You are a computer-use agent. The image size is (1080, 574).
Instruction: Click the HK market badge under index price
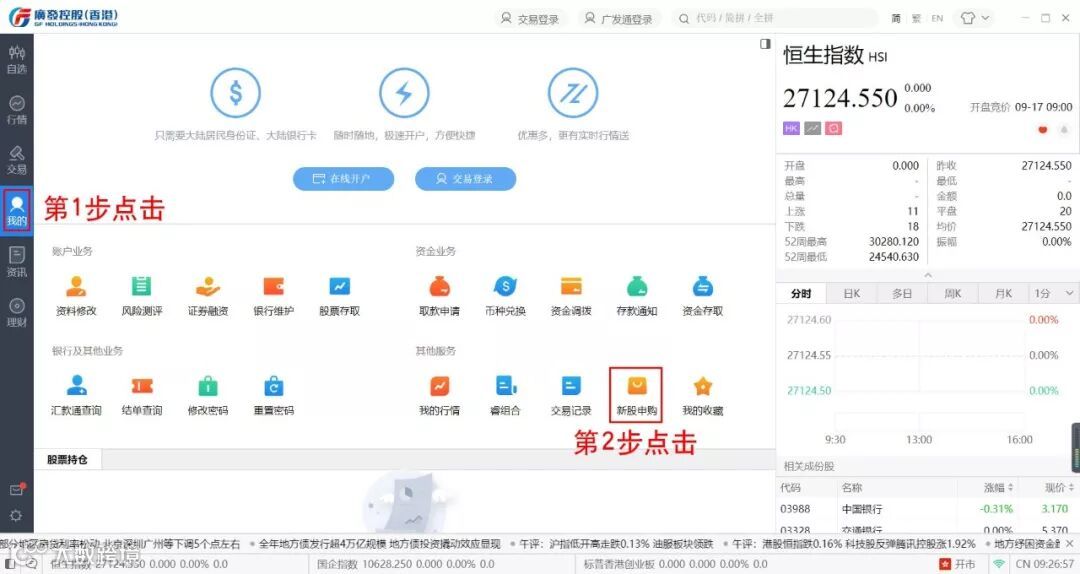pyautogui.click(x=791, y=128)
